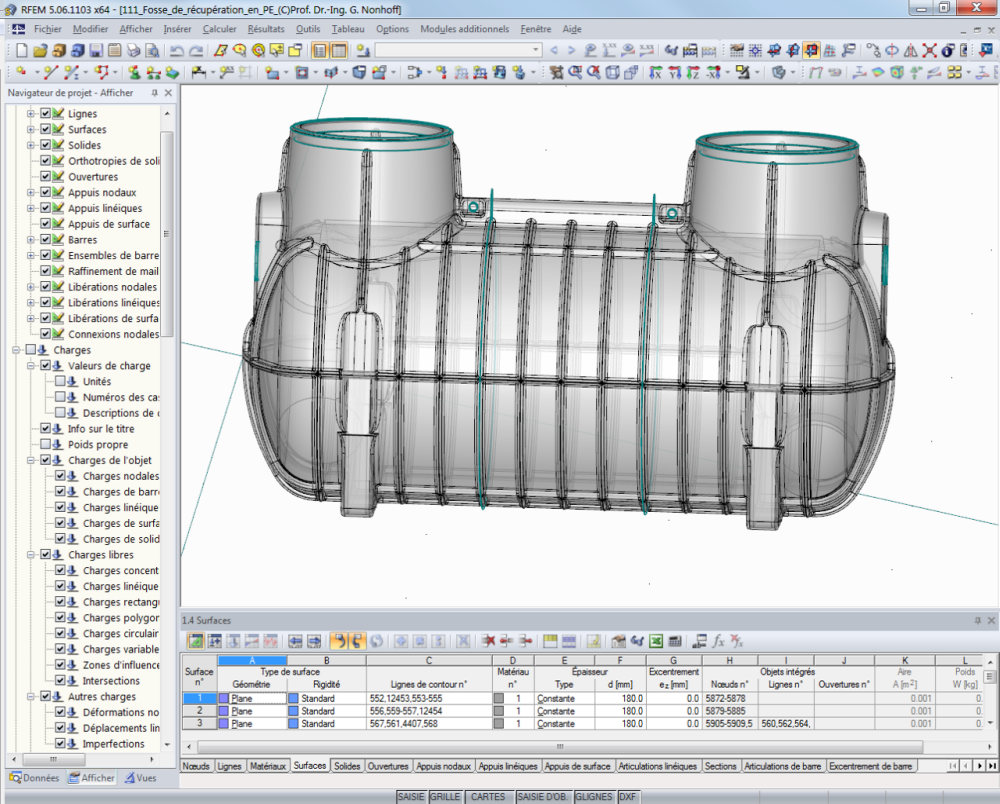Toggle the Ouvertures checkbox
The height and width of the screenshot is (804, 1000).
[45, 177]
